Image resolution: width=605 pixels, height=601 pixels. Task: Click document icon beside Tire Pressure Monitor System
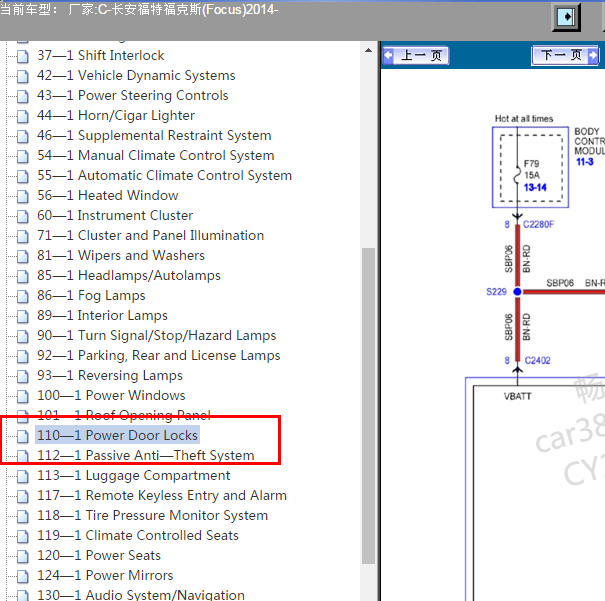(23, 517)
